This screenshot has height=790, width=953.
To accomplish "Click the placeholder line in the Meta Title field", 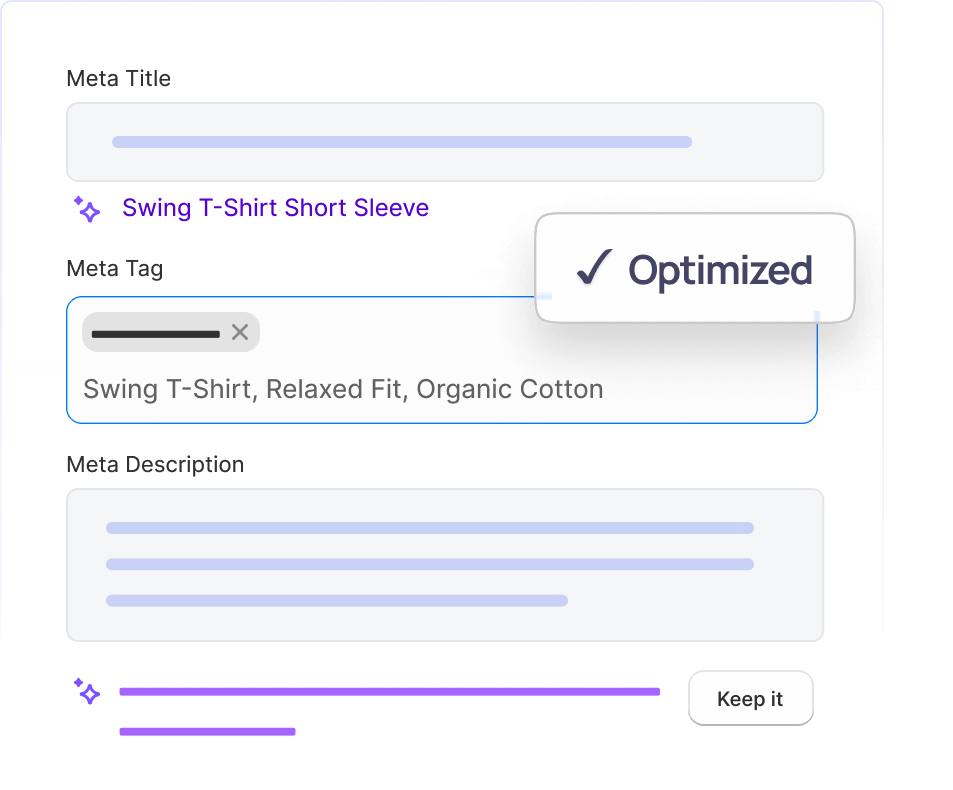I will click(x=402, y=142).
